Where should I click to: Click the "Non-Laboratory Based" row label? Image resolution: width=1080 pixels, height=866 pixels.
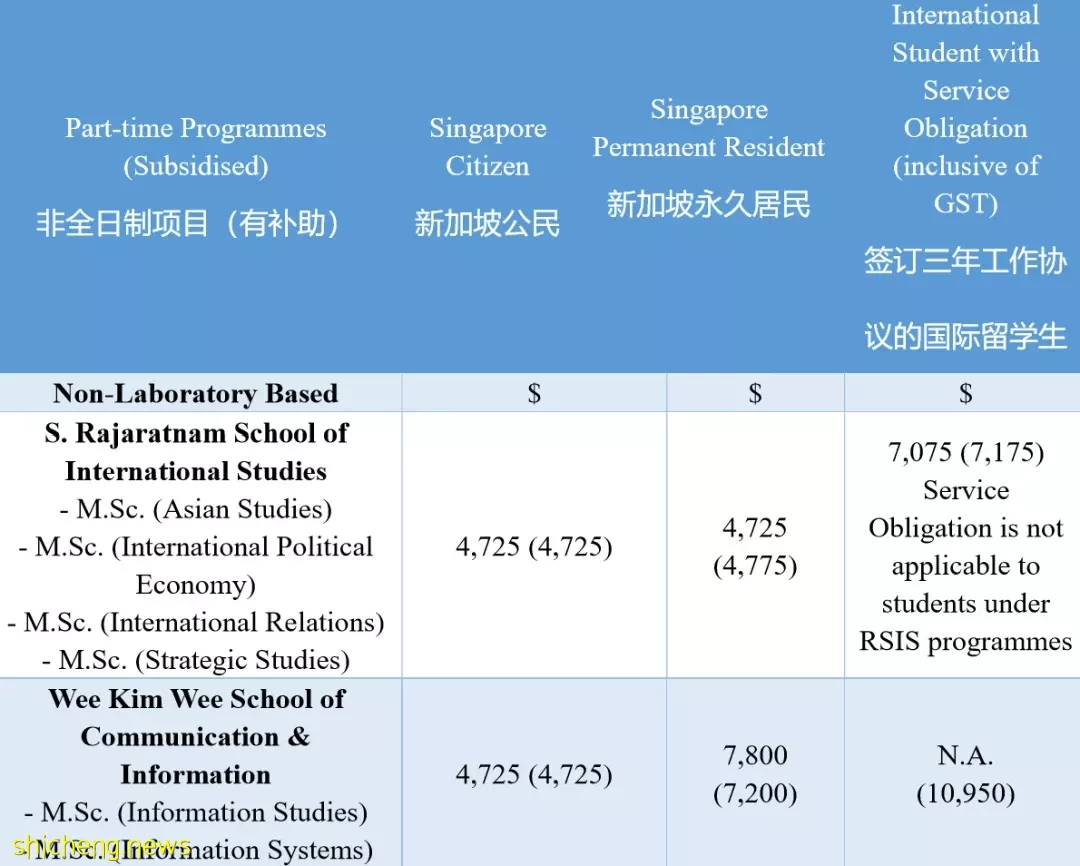pos(196,393)
